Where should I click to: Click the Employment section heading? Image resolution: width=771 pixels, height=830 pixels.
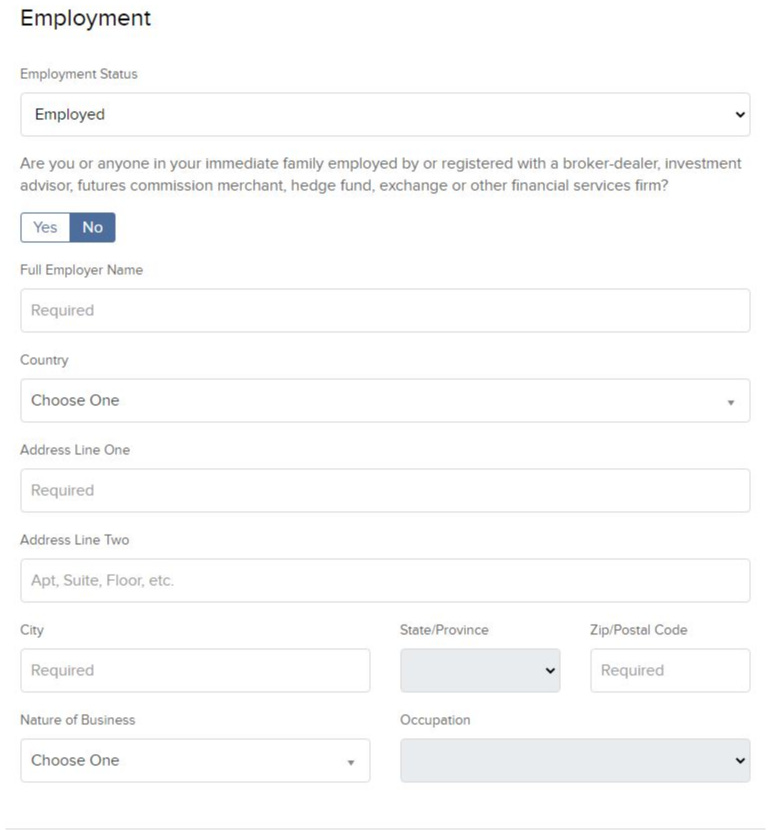coord(86,19)
